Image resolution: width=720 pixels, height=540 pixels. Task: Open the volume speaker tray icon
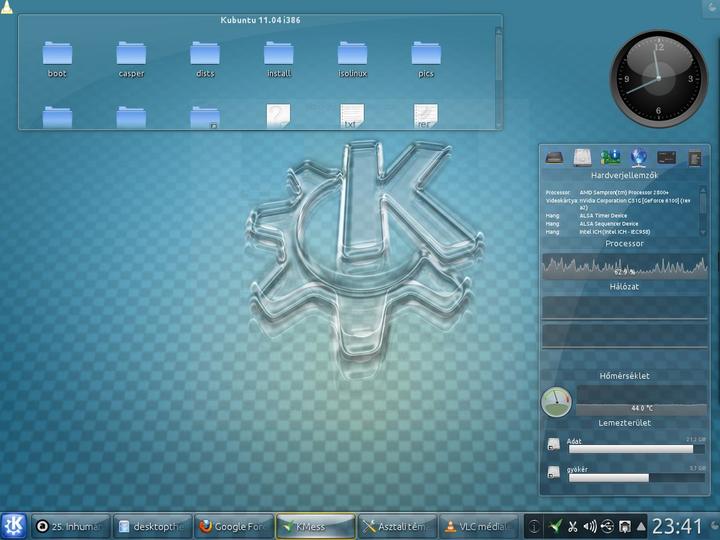tap(590, 526)
